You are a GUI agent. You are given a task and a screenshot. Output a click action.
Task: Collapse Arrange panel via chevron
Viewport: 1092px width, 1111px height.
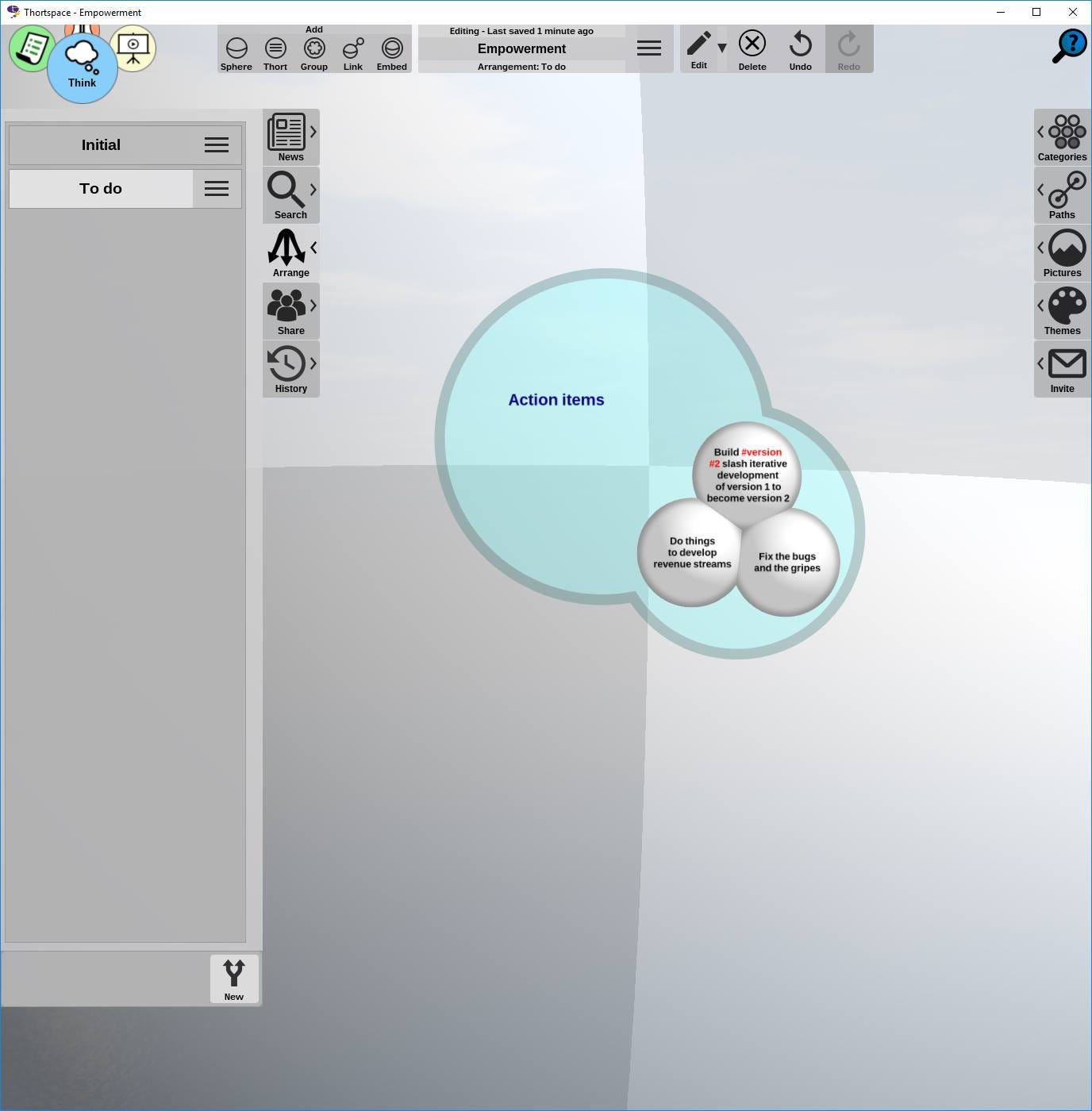313,248
